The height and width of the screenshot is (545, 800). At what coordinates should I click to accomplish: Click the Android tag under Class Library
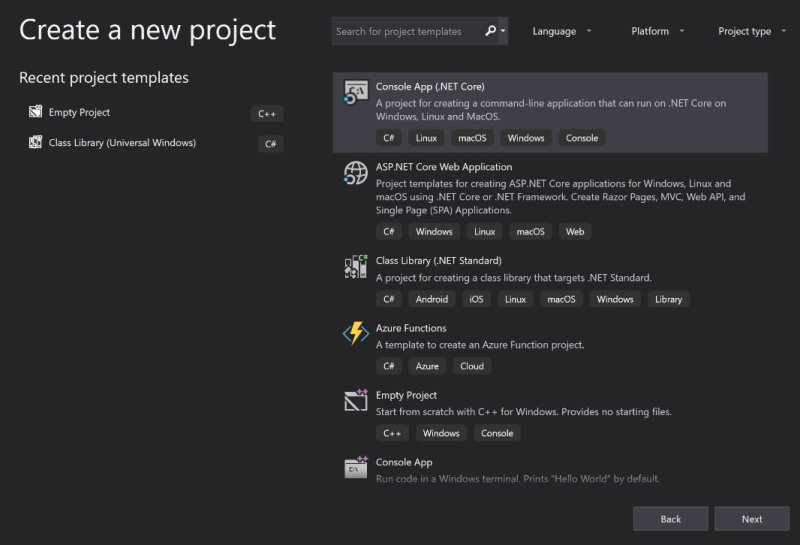[432, 299]
